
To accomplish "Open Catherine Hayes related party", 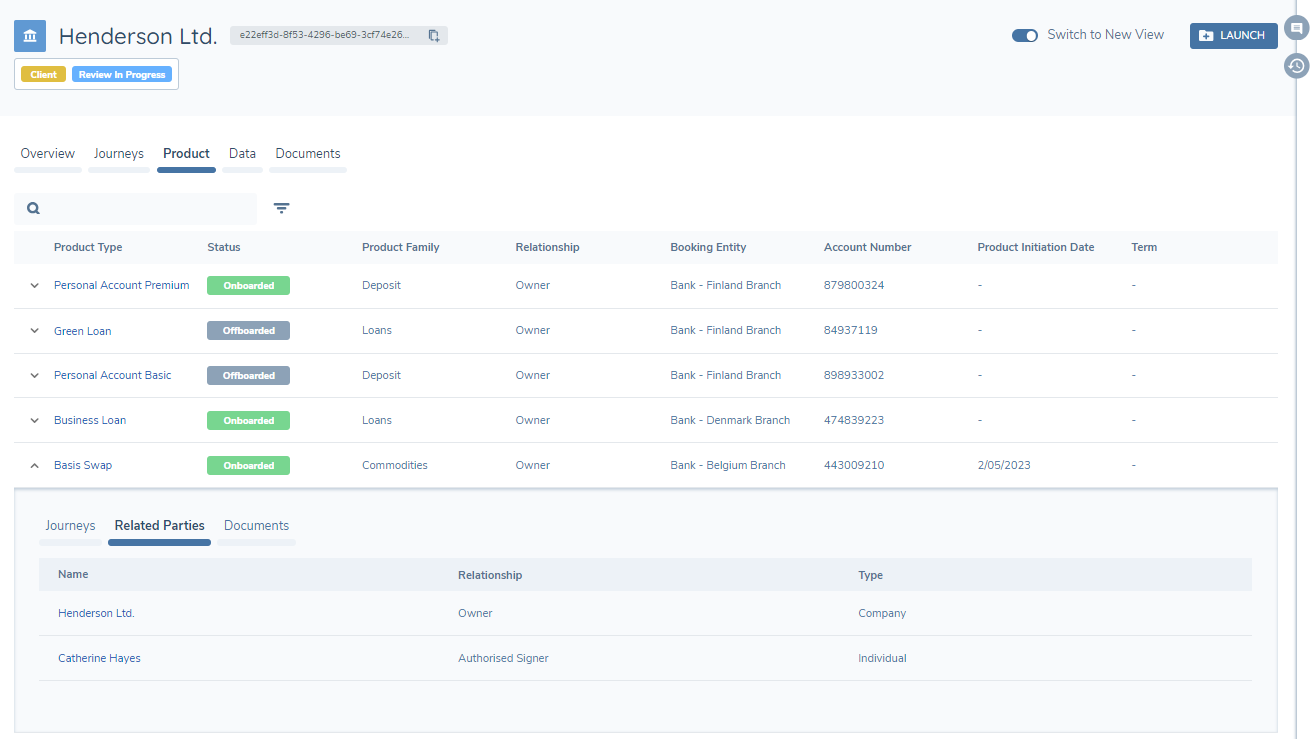I will click(x=99, y=658).
